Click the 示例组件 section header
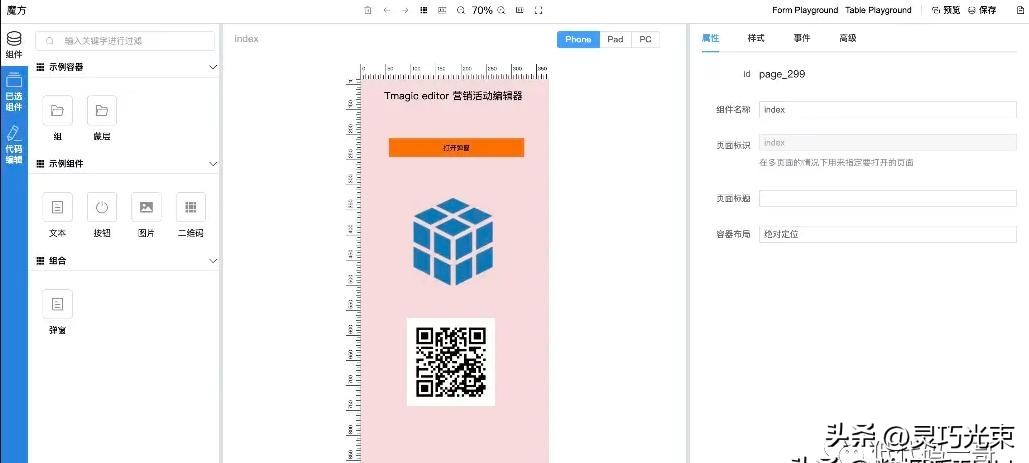The width and height of the screenshot is (1029, 463). [126, 164]
